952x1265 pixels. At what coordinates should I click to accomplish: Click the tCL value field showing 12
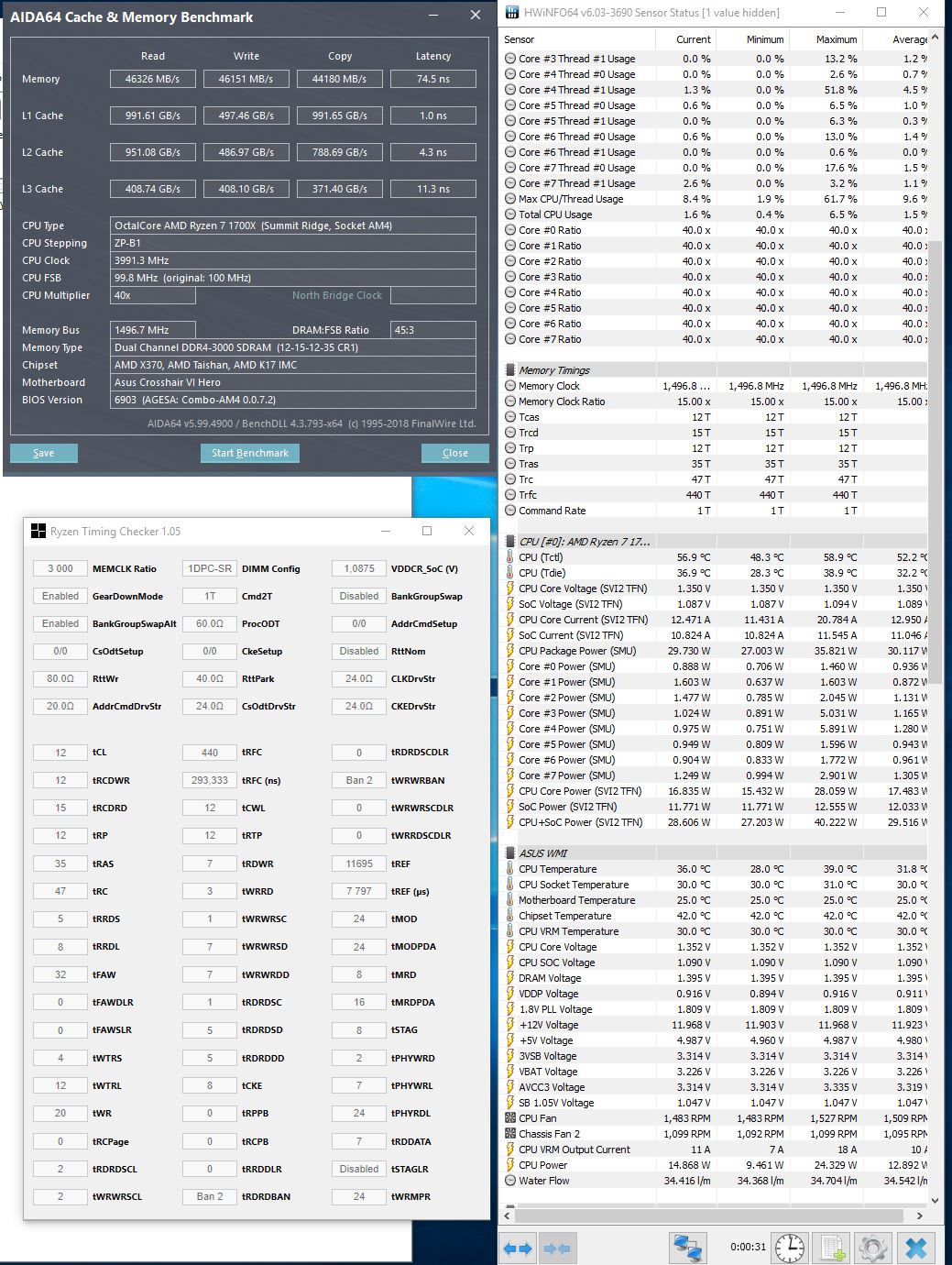60,752
